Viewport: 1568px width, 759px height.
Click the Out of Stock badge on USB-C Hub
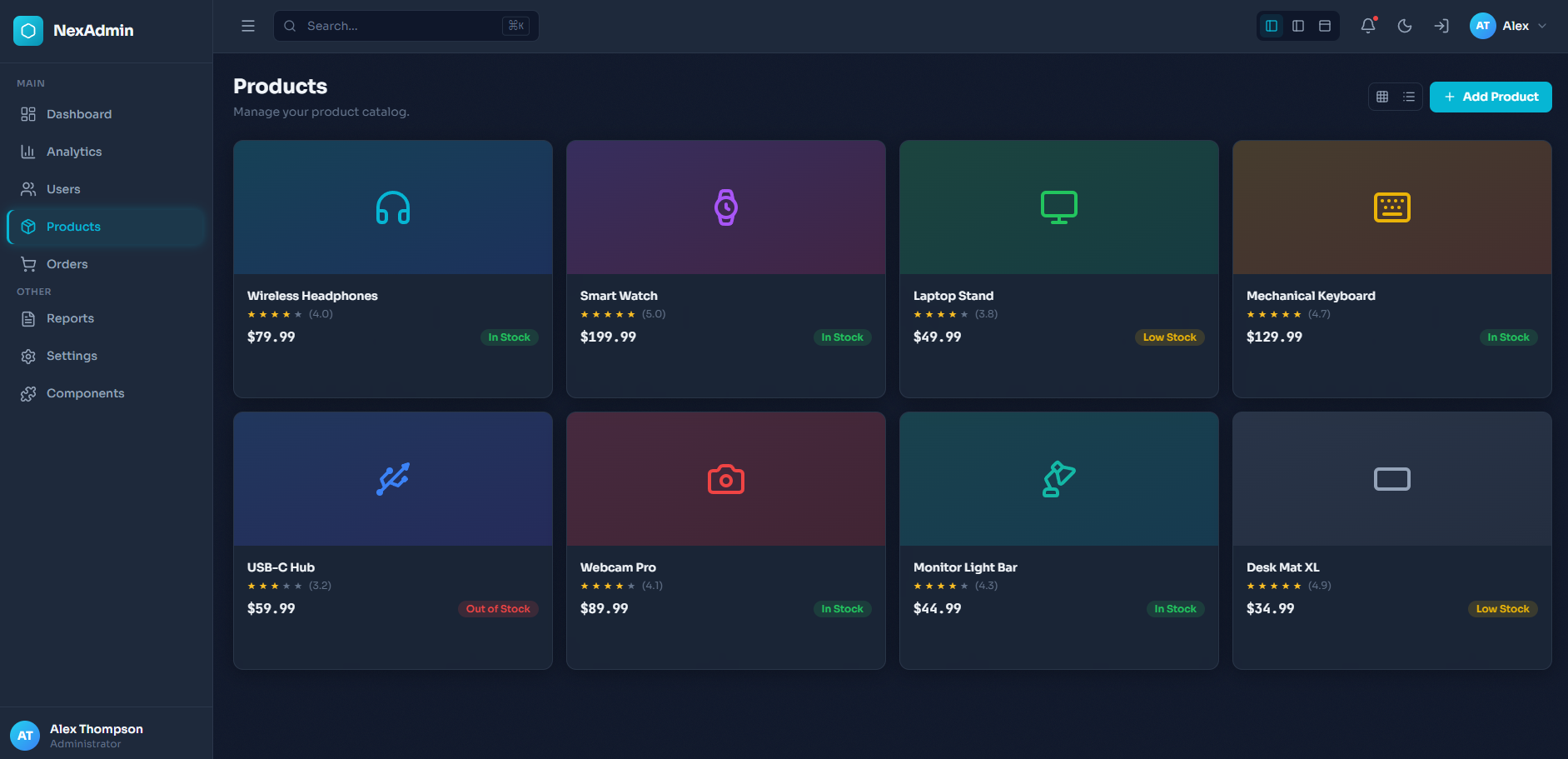[498, 609]
